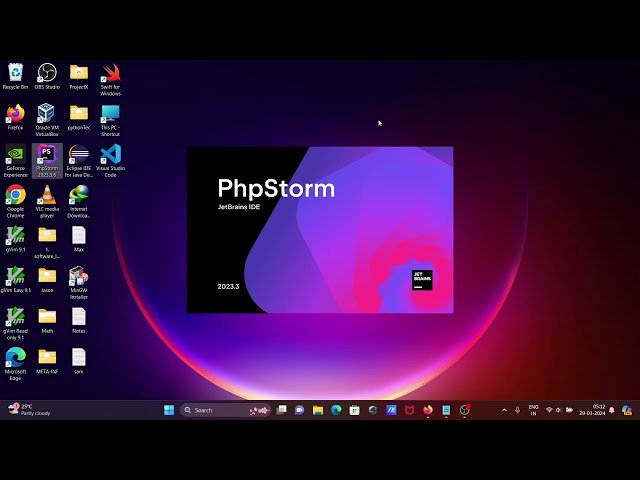The image size is (640, 480).
Task: Select the VLC media player icon
Action: pos(47,201)
